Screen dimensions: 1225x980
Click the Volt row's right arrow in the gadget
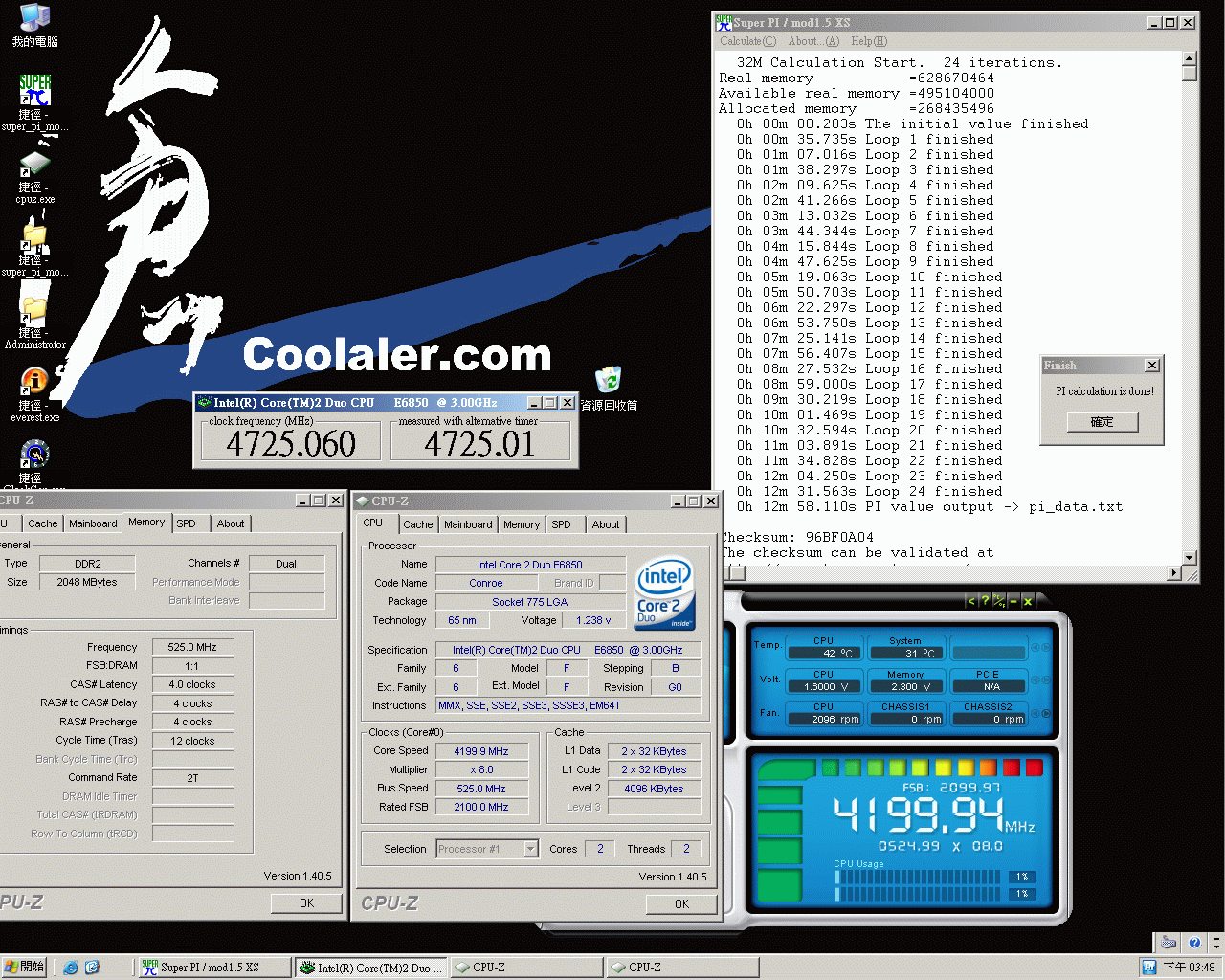1044,680
